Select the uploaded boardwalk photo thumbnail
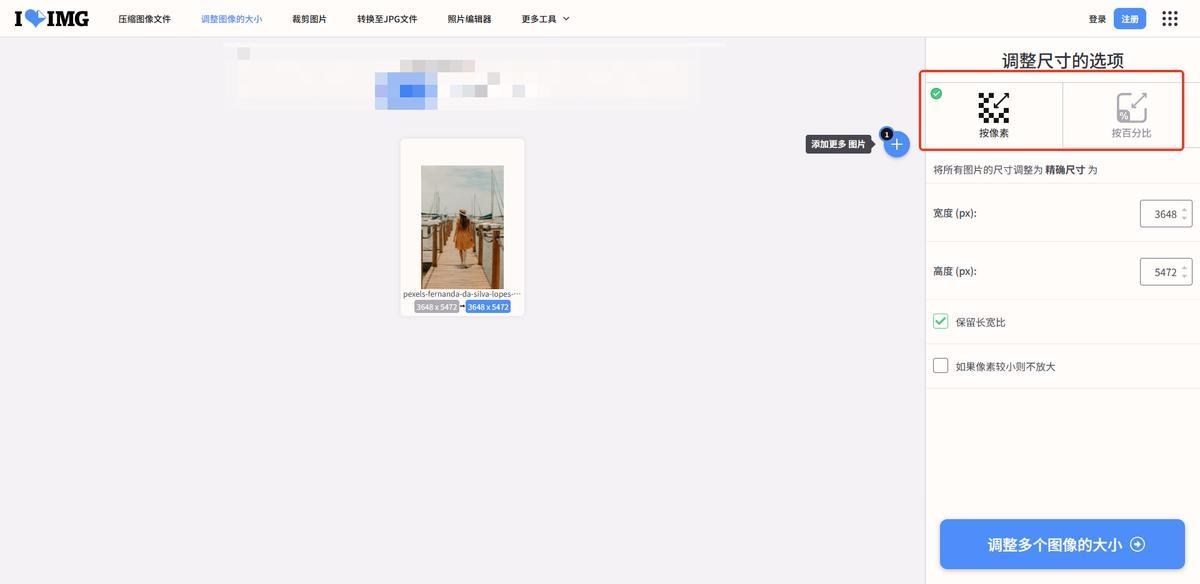 point(462,227)
